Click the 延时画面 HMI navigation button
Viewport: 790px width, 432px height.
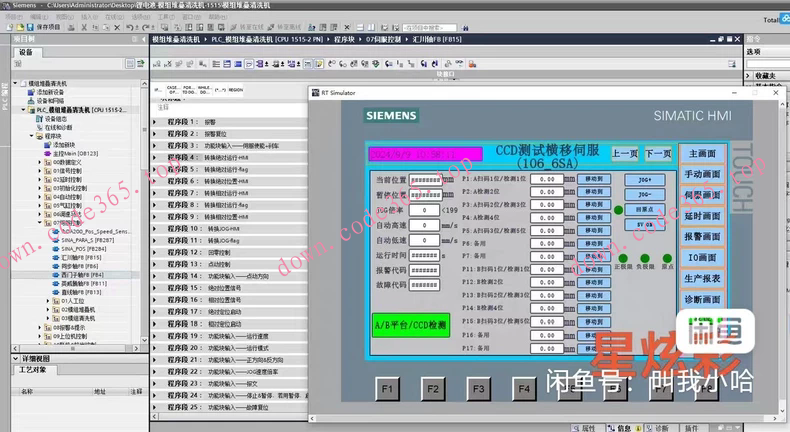(x=702, y=216)
